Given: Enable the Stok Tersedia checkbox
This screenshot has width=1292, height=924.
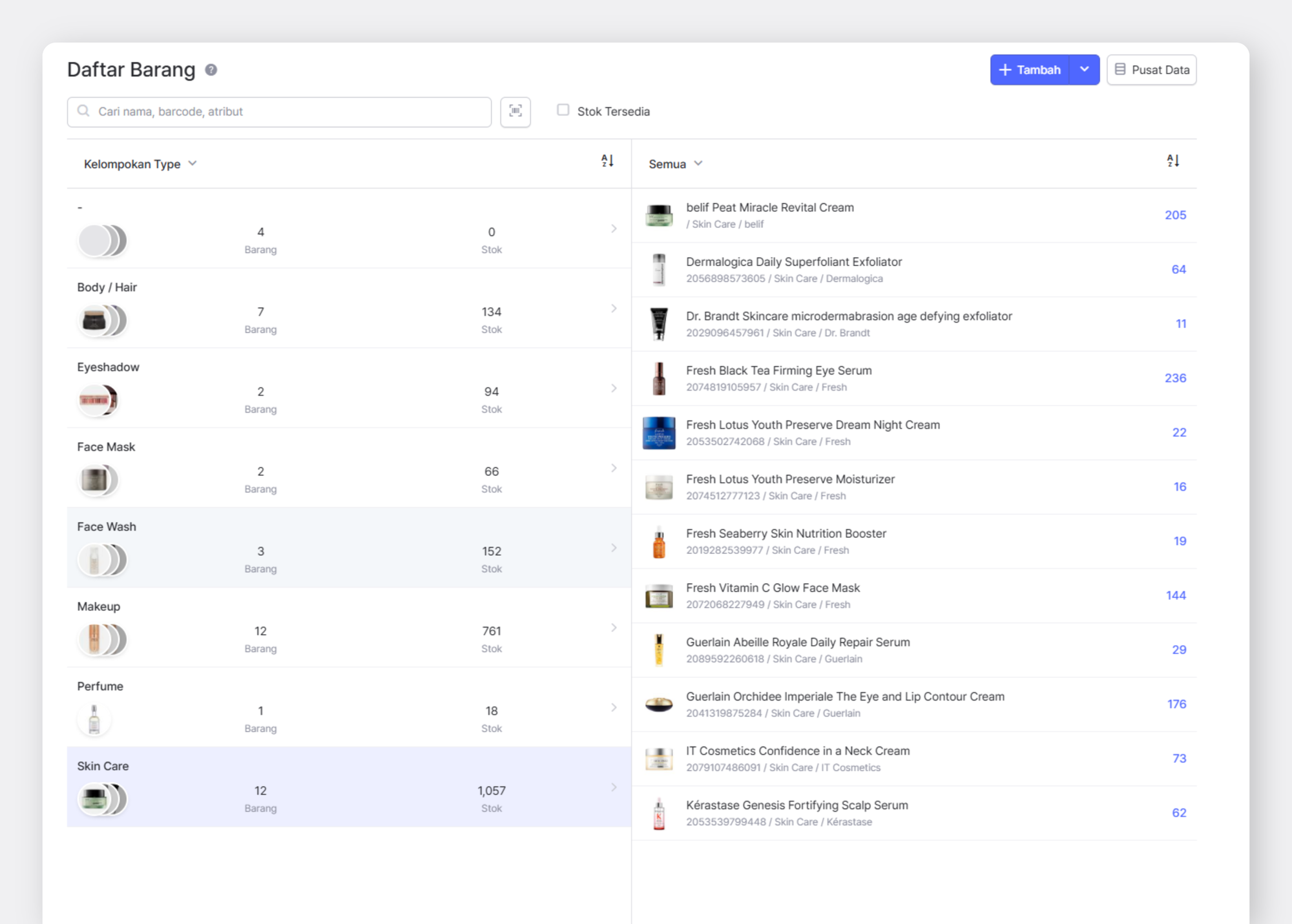Looking at the screenshot, I should pos(563,110).
